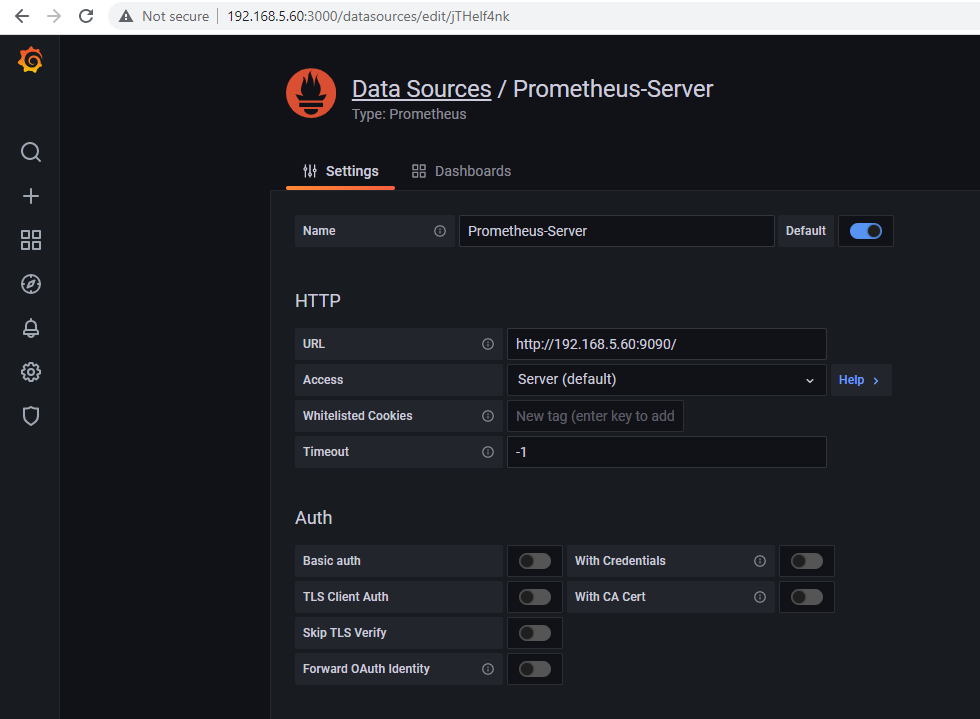This screenshot has height=719, width=980.
Task: Click the info icon beside With CA Cert
Action: [760, 597]
